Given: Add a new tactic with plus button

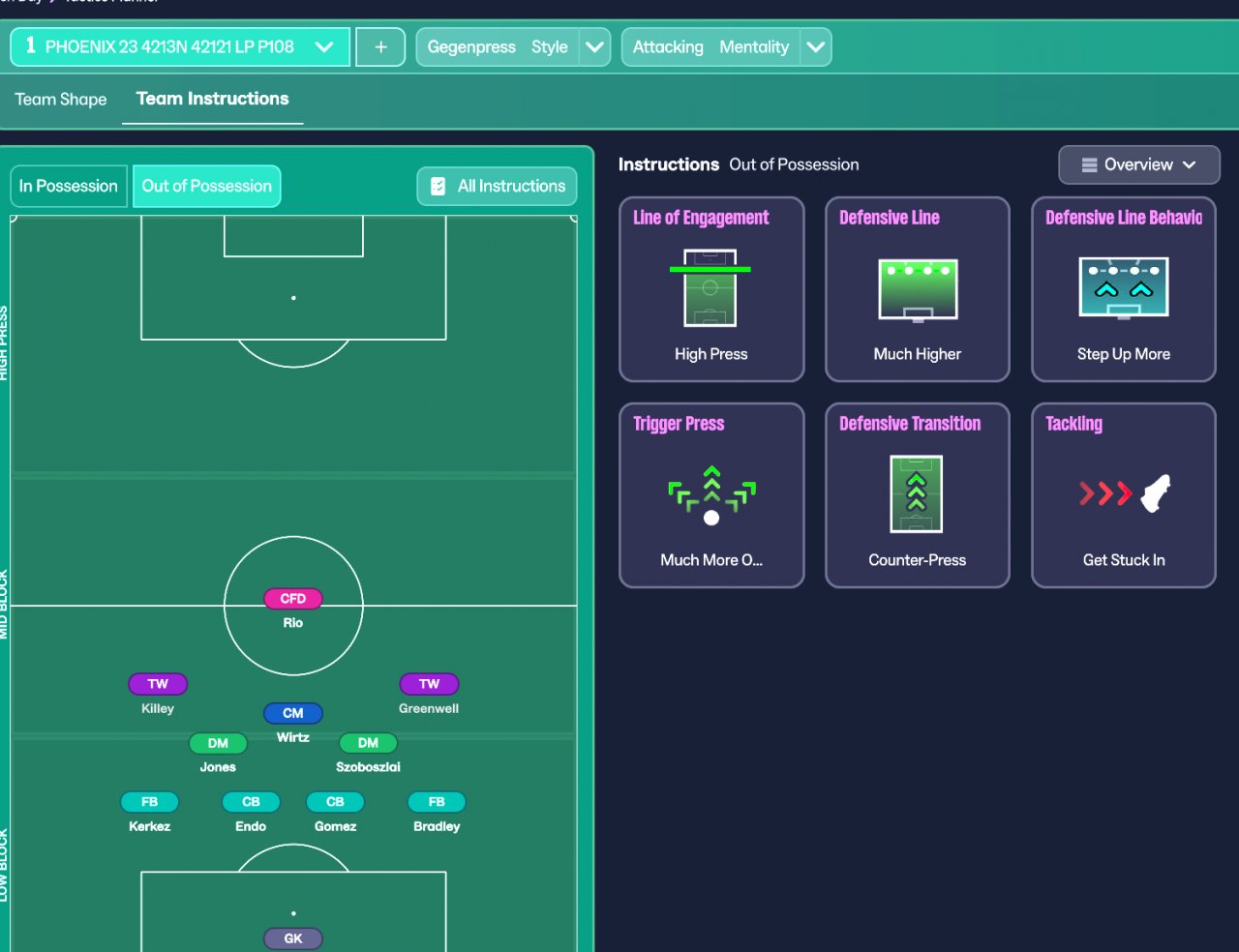Looking at the screenshot, I should [x=380, y=46].
